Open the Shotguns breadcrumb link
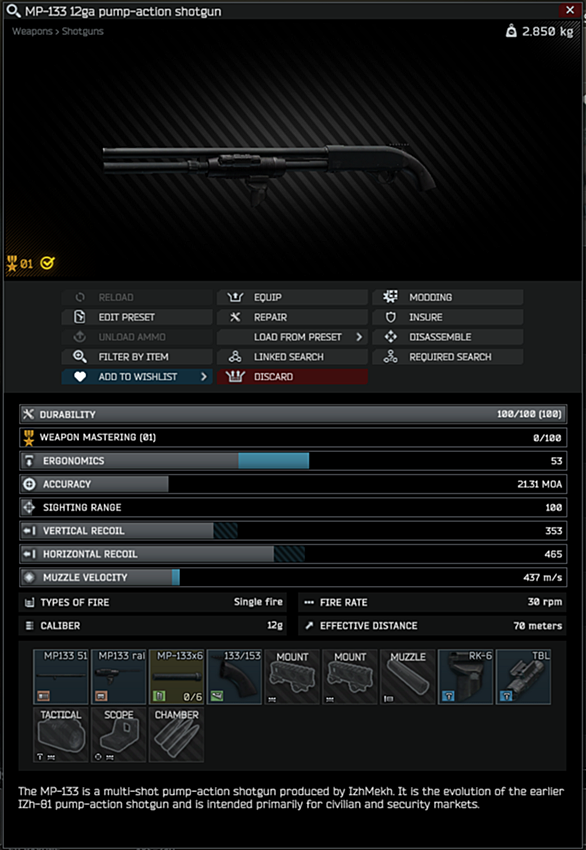586x850 pixels. tap(82, 31)
